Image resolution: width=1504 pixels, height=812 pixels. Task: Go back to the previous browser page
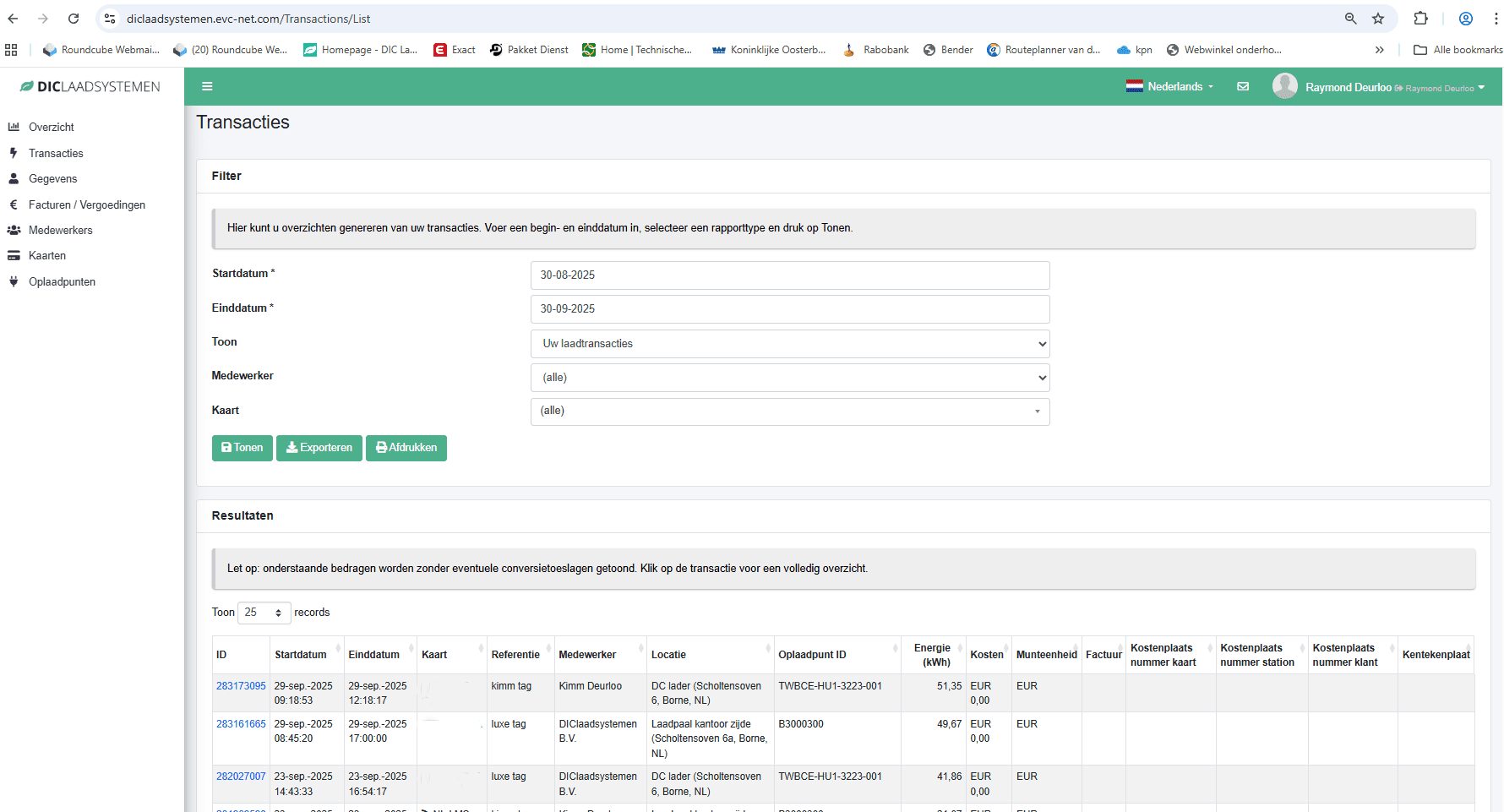[13, 19]
